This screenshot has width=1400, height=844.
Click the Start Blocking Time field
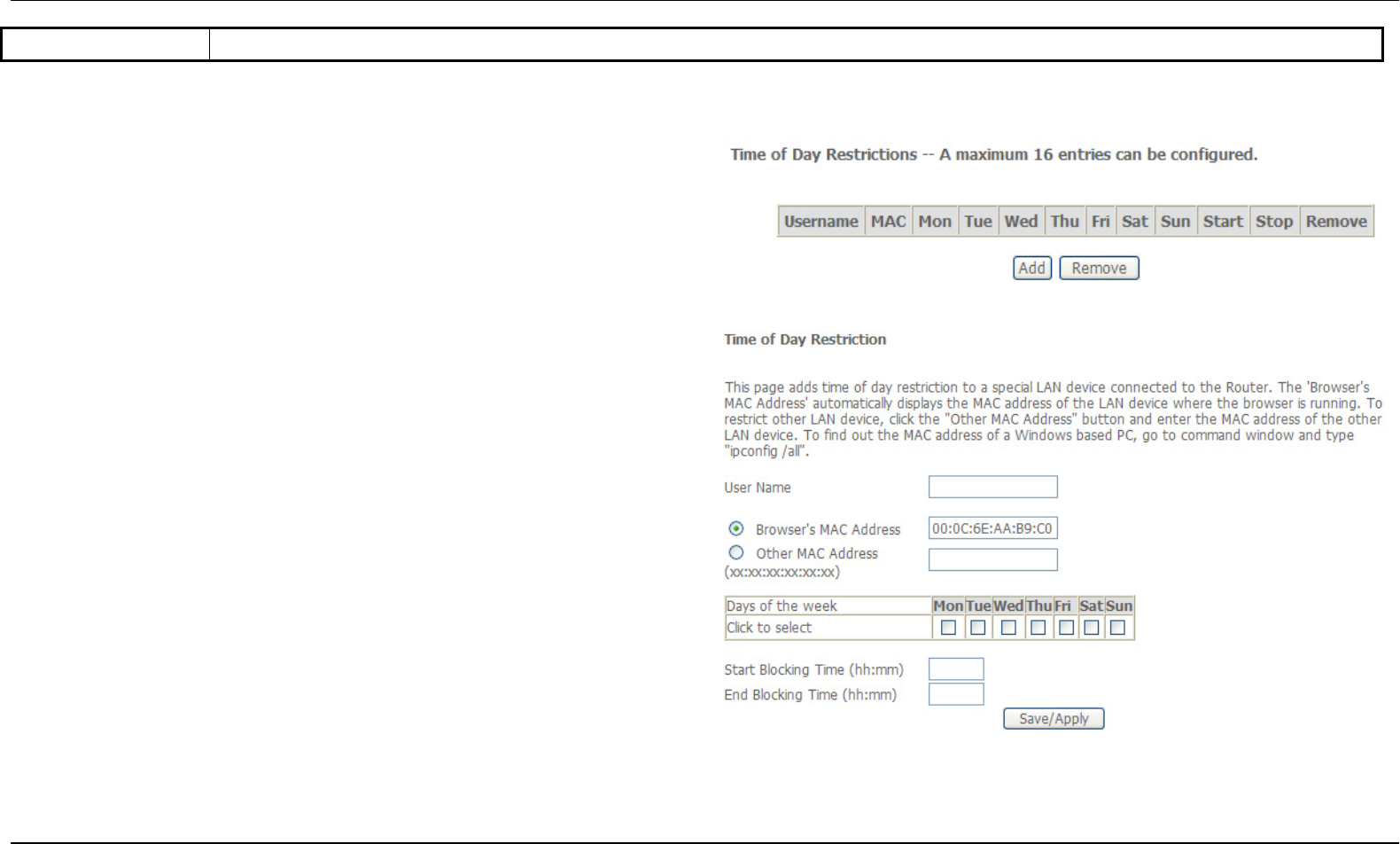[x=956, y=669]
